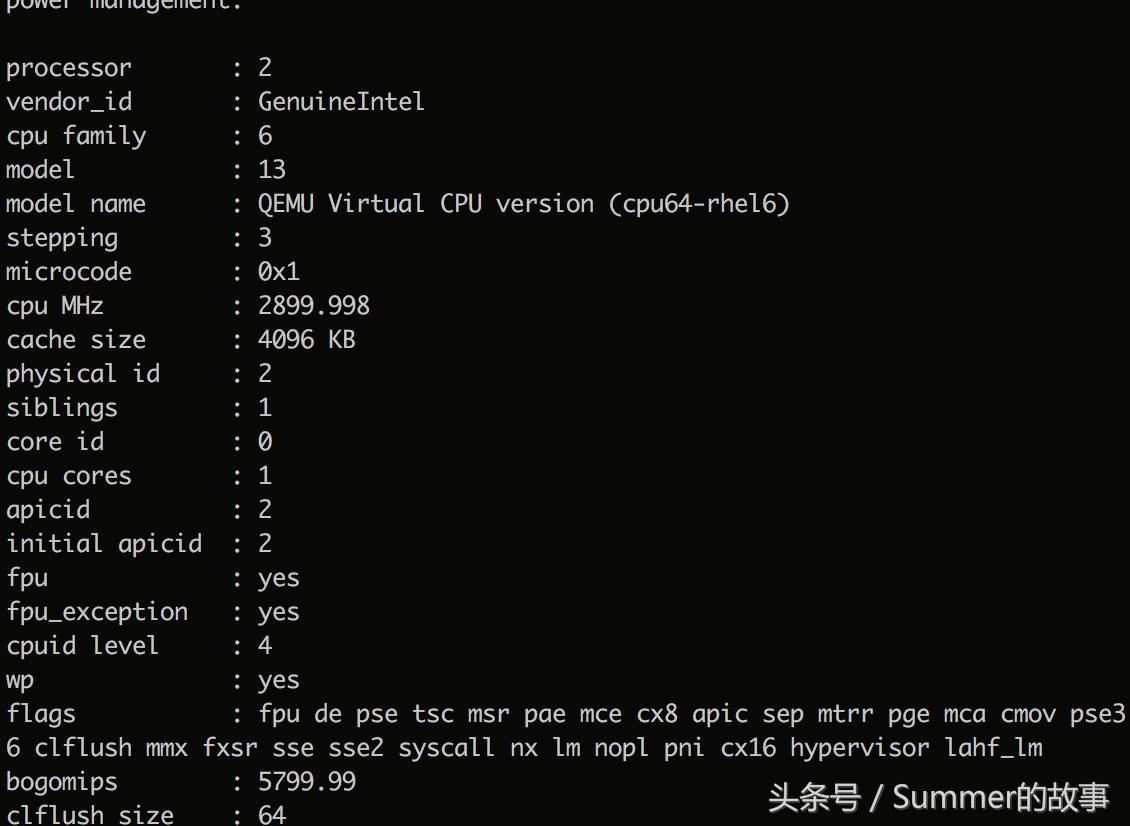Click the fpu_exception label
This screenshot has width=1130, height=826.
tap(97, 612)
